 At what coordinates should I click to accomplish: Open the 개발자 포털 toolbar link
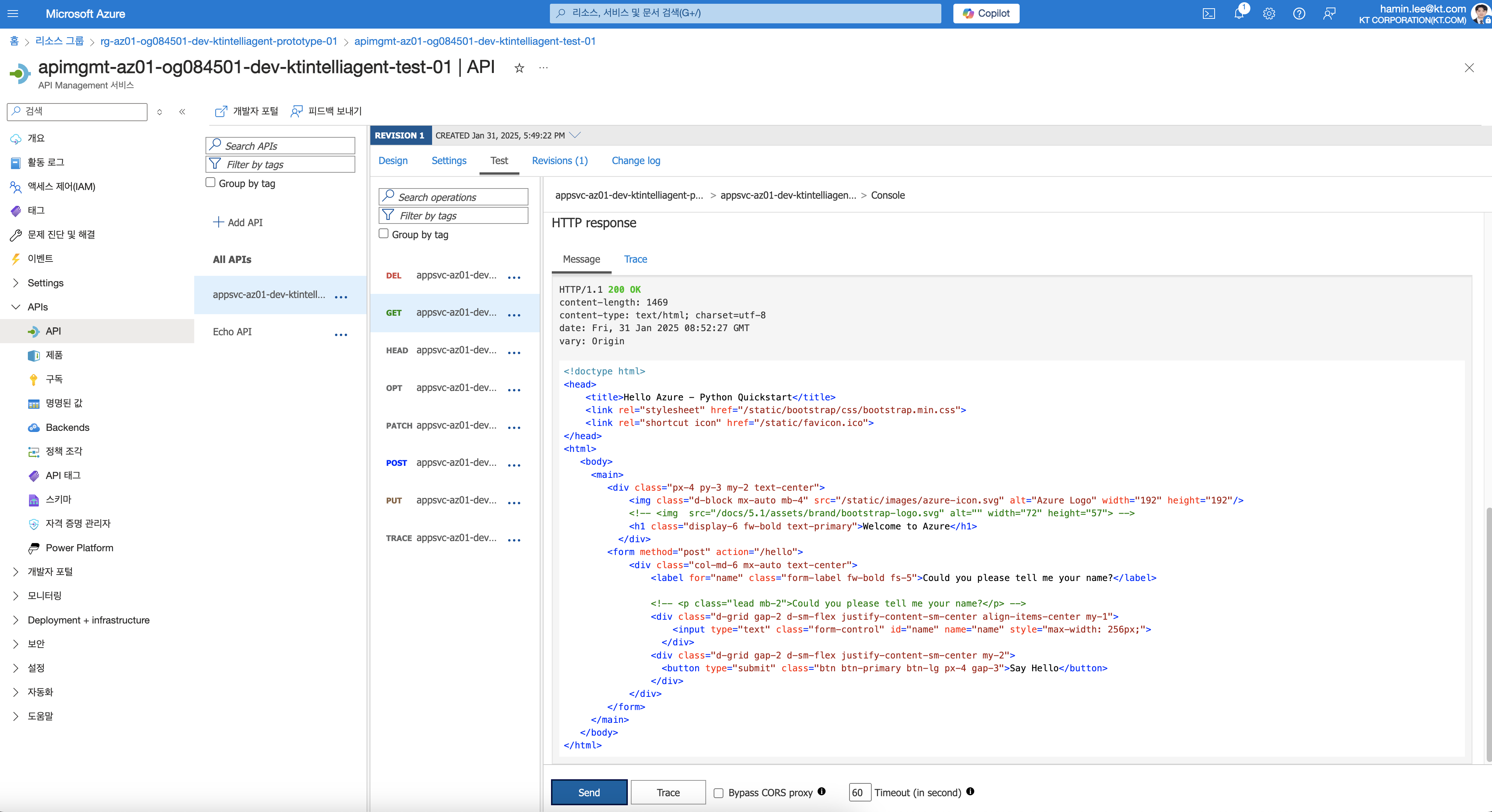coord(246,111)
